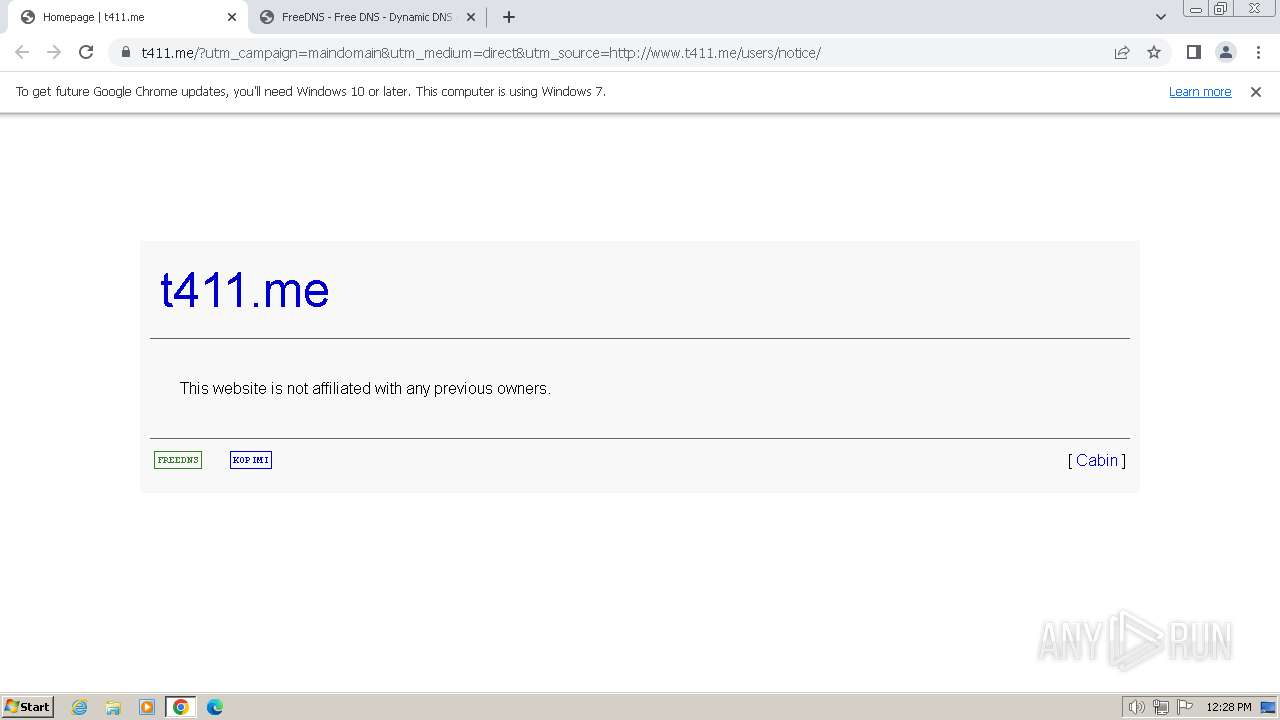Open the Windows Start menu

28,706
